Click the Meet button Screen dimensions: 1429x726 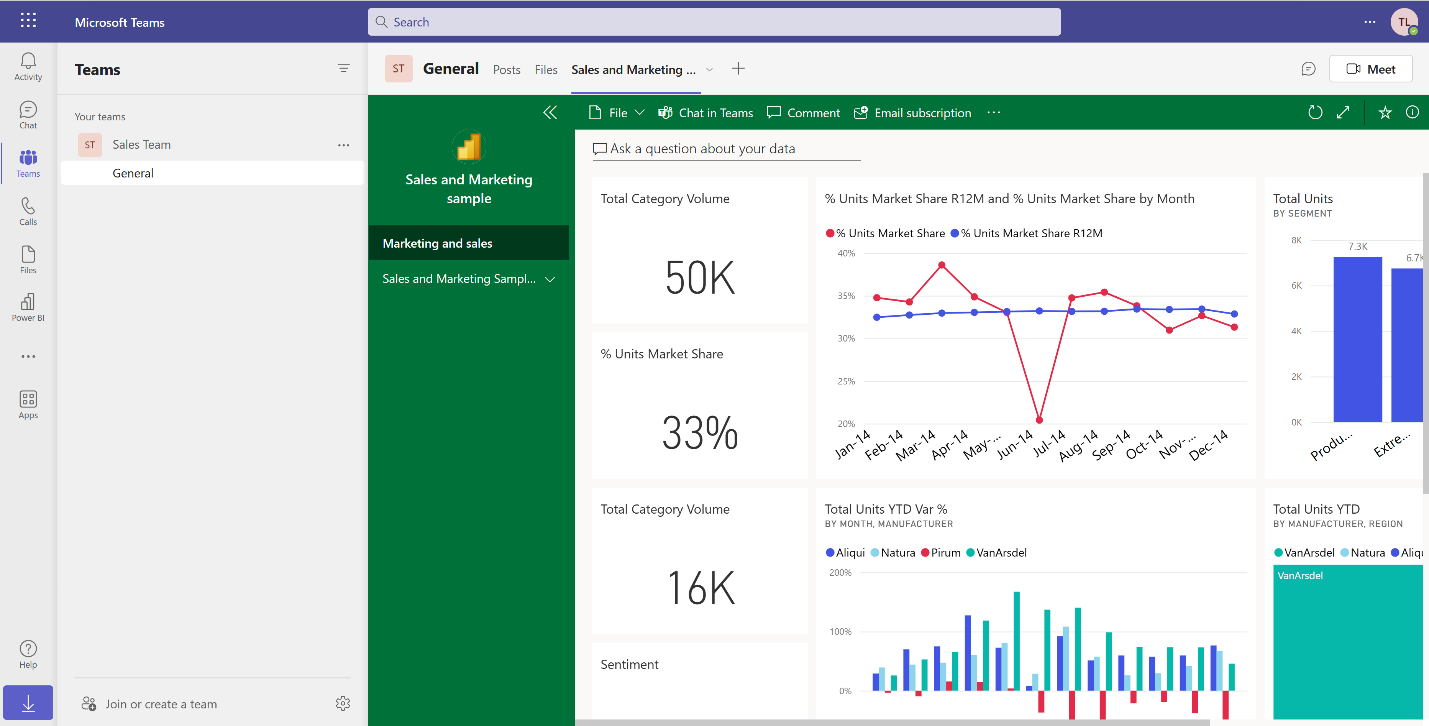coord(1370,69)
